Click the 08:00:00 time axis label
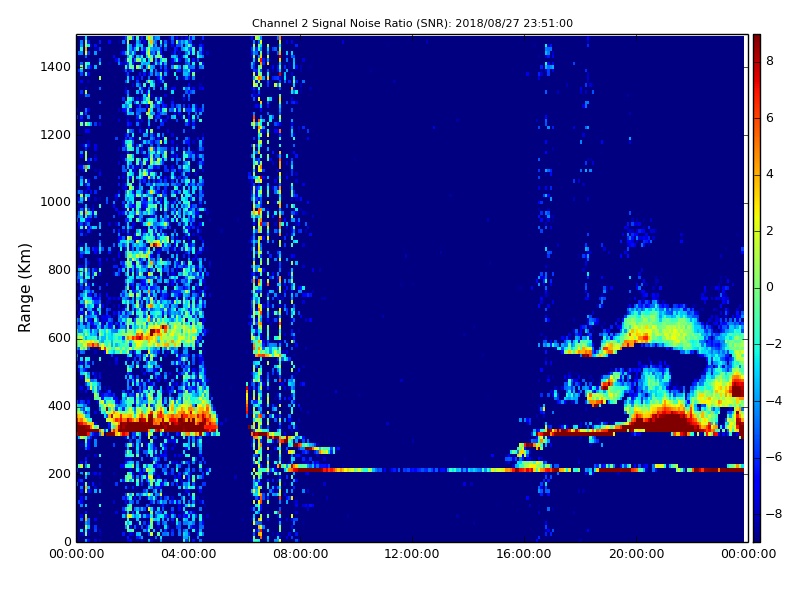 click(x=301, y=554)
